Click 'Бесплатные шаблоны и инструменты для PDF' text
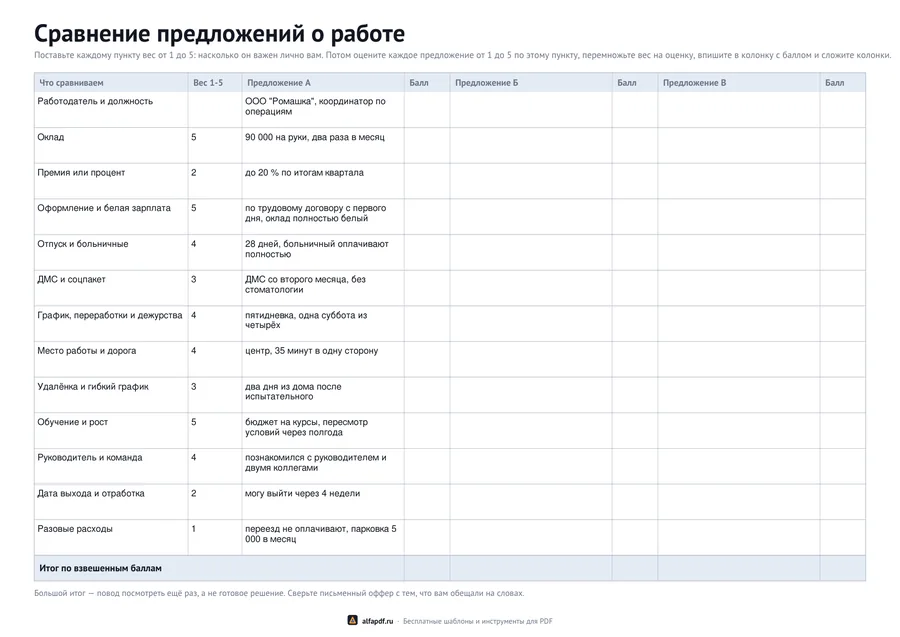Image resolution: width=900 pixels, height=637 pixels. [x=478, y=621]
